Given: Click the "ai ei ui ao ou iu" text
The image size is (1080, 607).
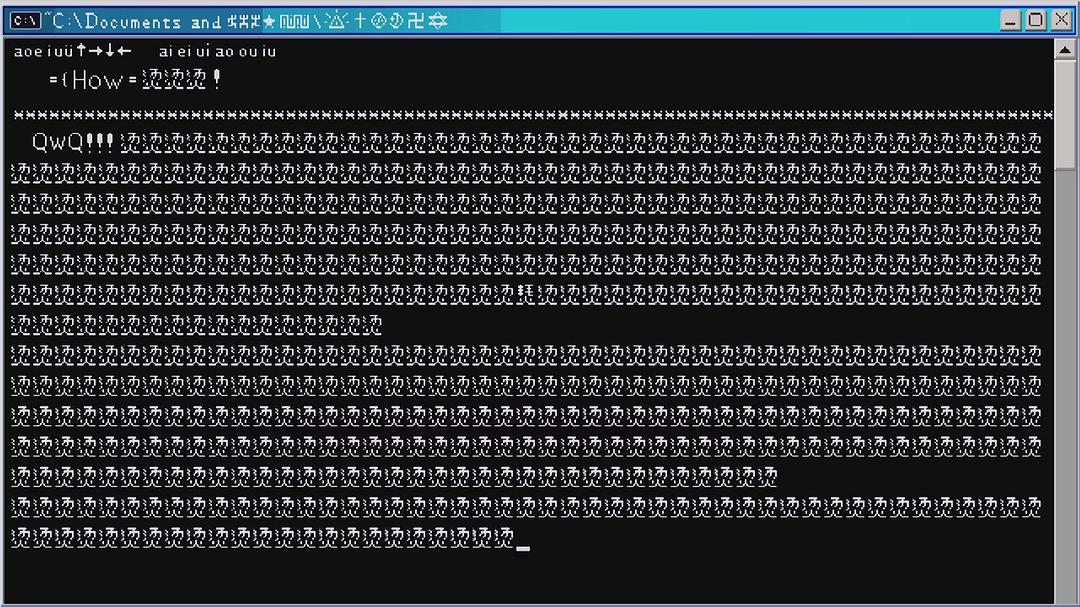Looking at the screenshot, I should click(x=217, y=51).
